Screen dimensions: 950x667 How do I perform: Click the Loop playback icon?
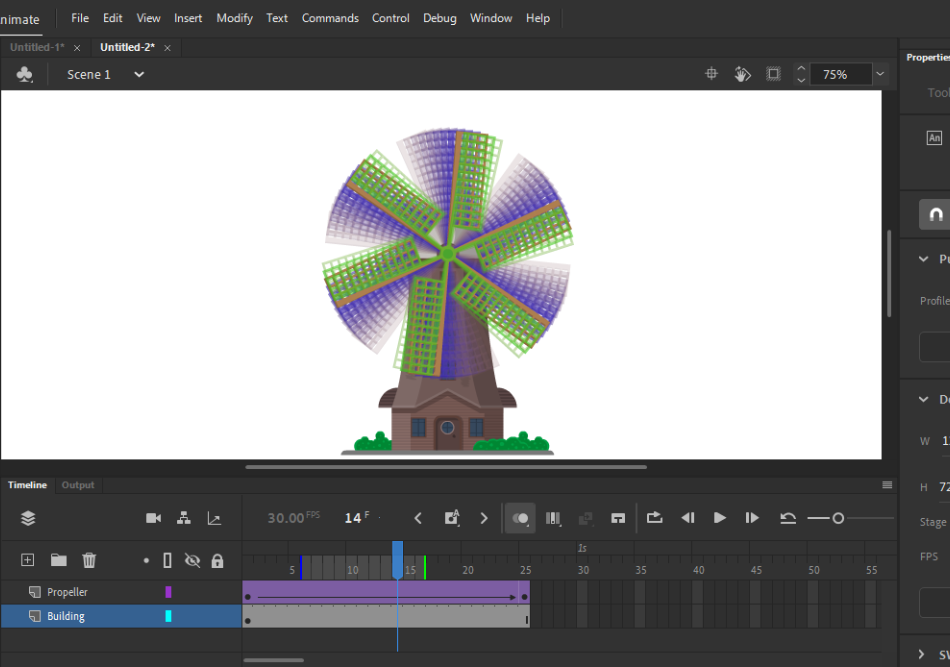654,518
